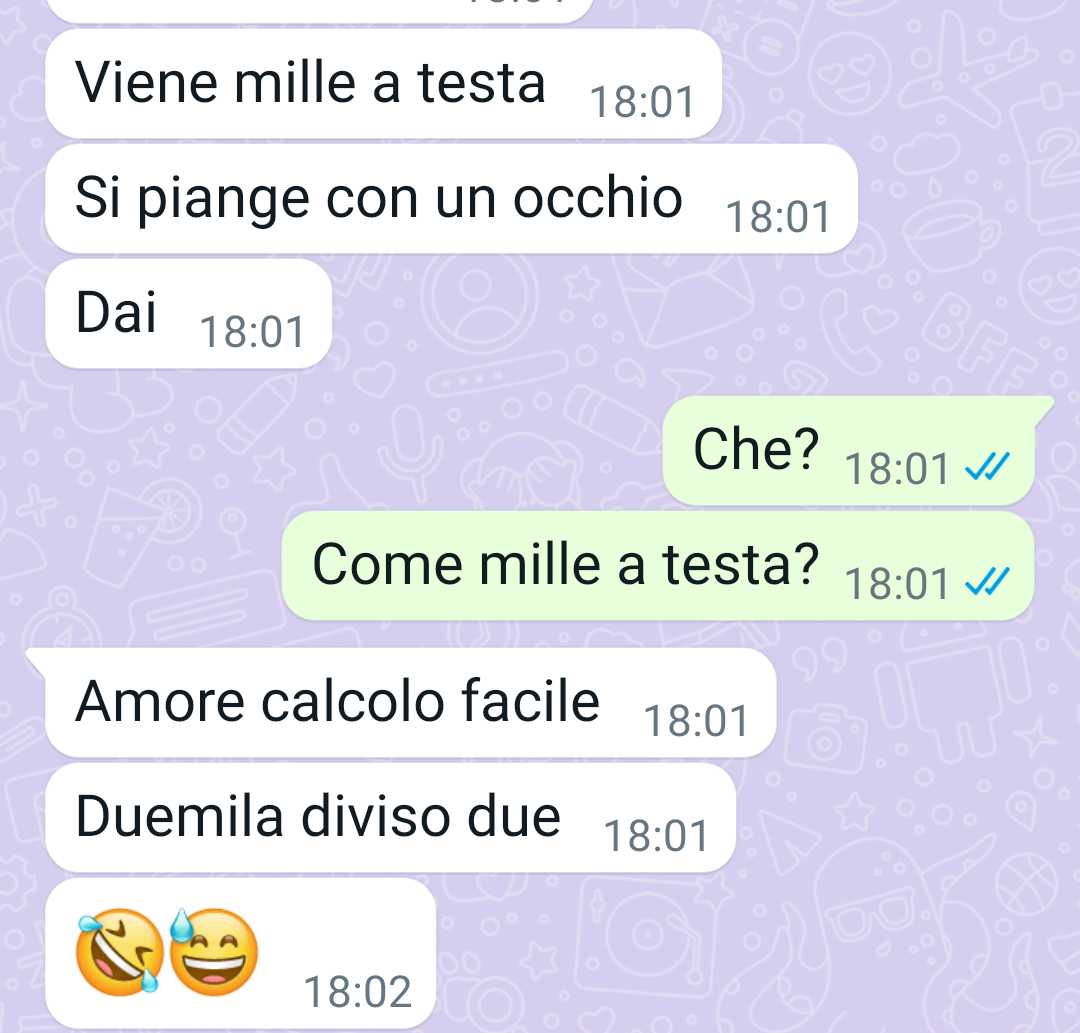1080x1033 pixels.
Task: Tap timestamp on "Amore calcolo facile"
Action: [x=696, y=722]
